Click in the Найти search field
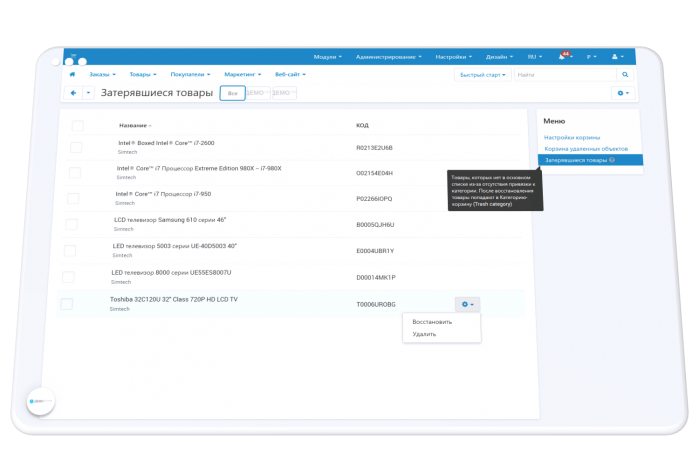 coord(566,75)
